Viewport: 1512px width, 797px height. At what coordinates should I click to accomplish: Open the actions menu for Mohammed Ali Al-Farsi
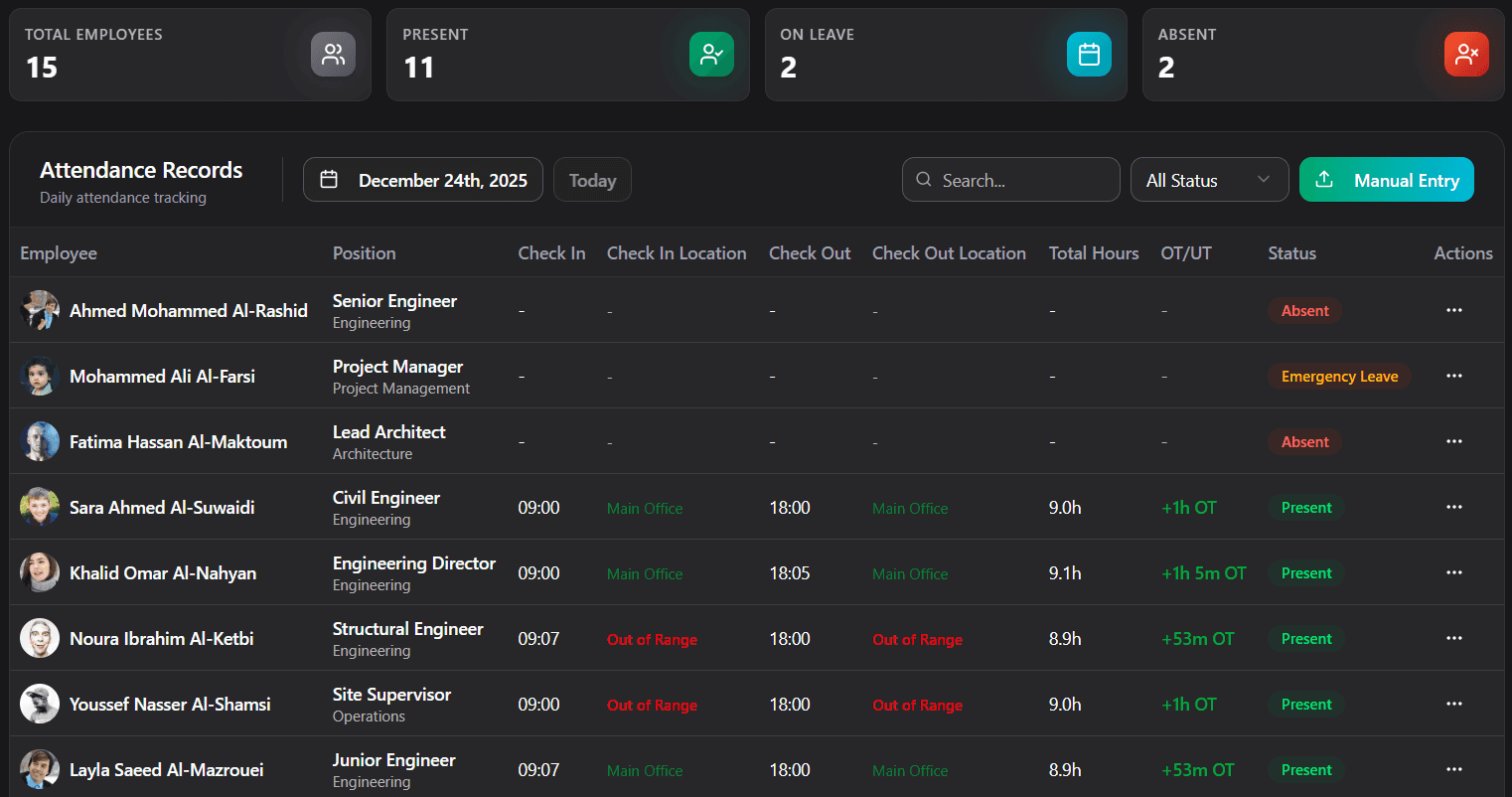point(1454,376)
